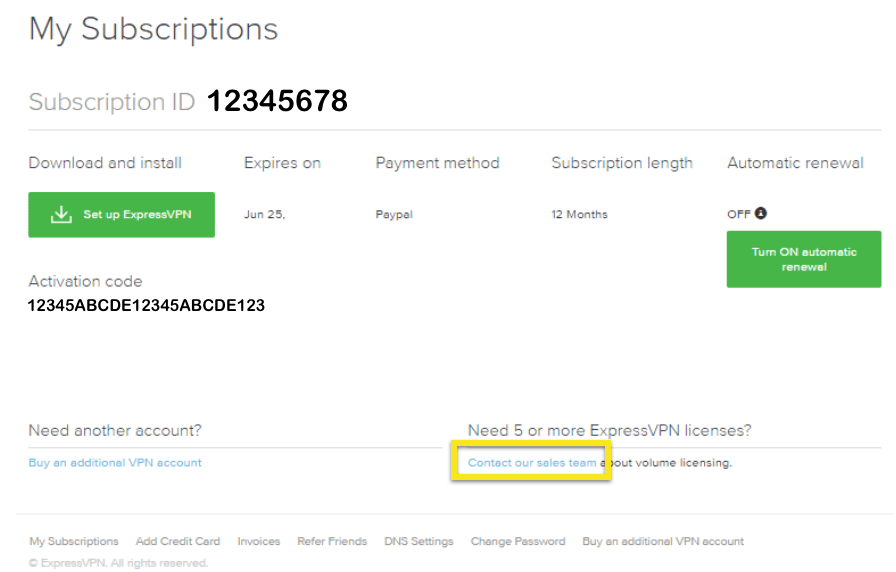Open Change Password footer link
Screen dimensions: 896x572
(518, 541)
